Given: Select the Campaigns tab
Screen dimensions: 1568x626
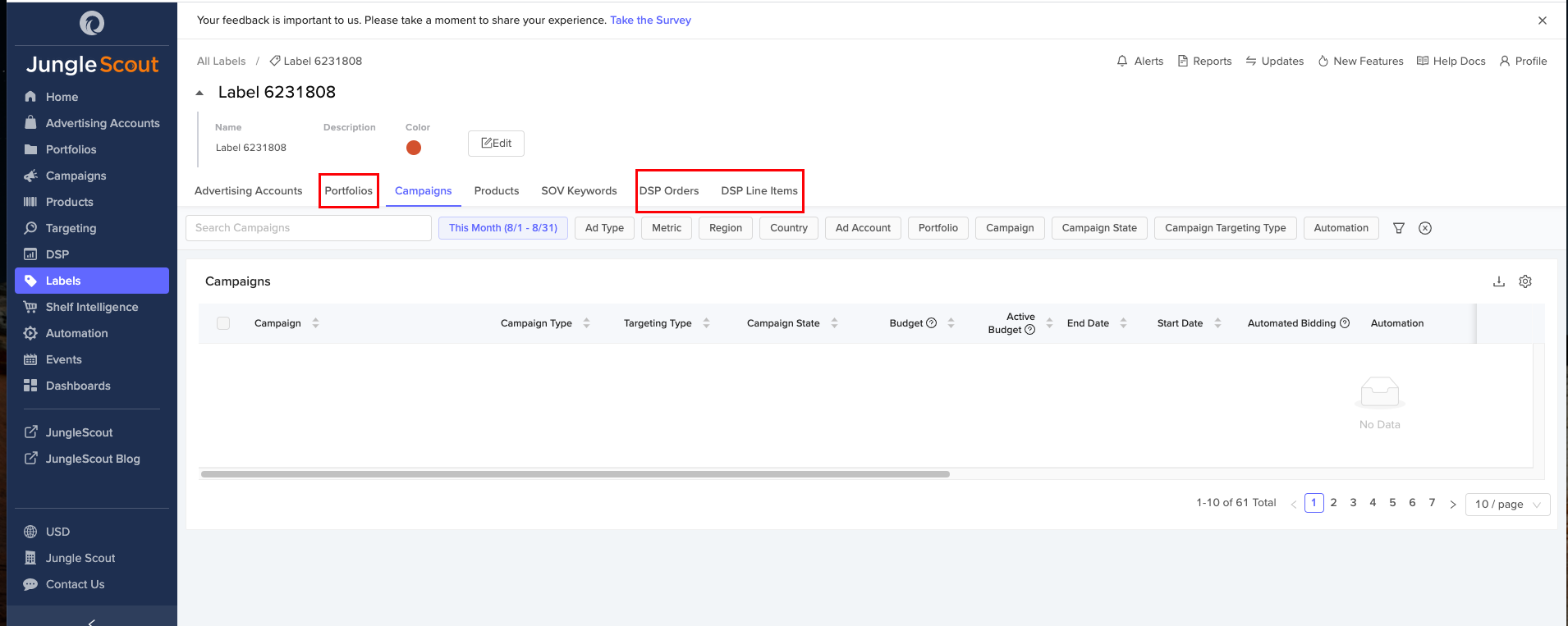Looking at the screenshot, I should [x=424, y=190].
